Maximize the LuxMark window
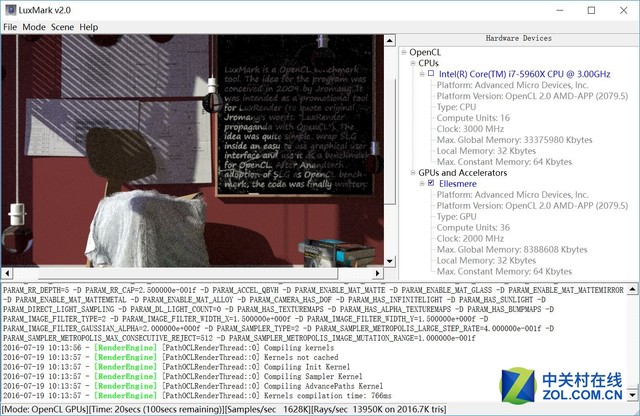Viewport: 640px width, 416px height. pos(586,9)
